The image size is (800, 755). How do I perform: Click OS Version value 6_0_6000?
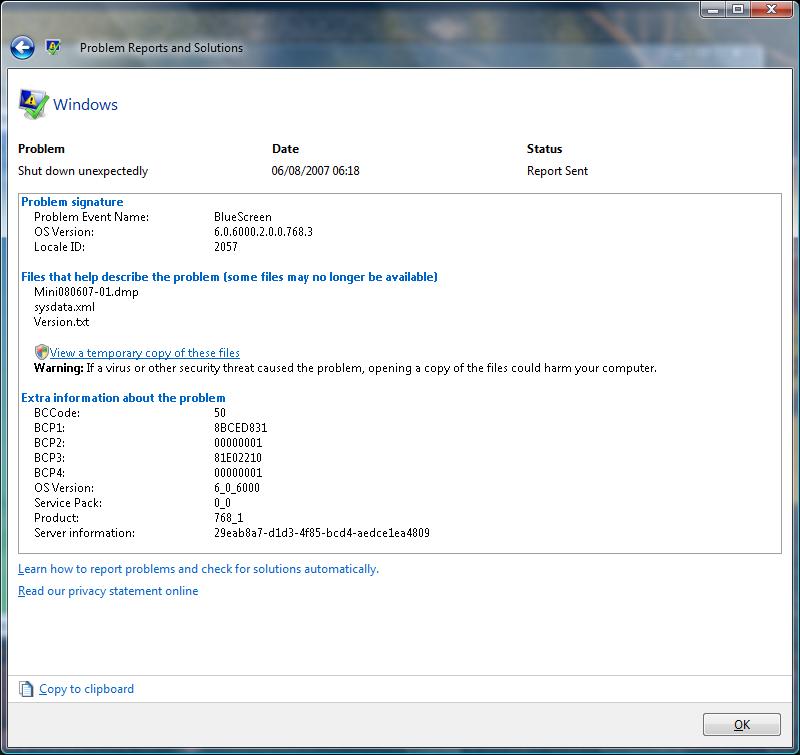click(x=237, y=488)
